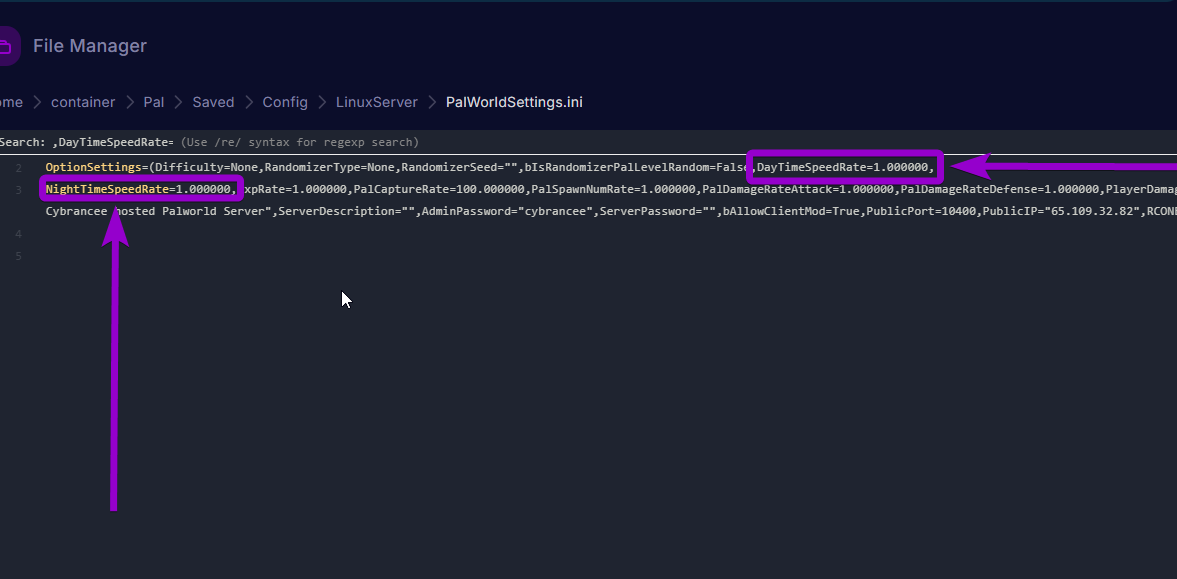Open the container folder breadcrumb
This screenshot has height=579, width=1177.
[83, 102]
